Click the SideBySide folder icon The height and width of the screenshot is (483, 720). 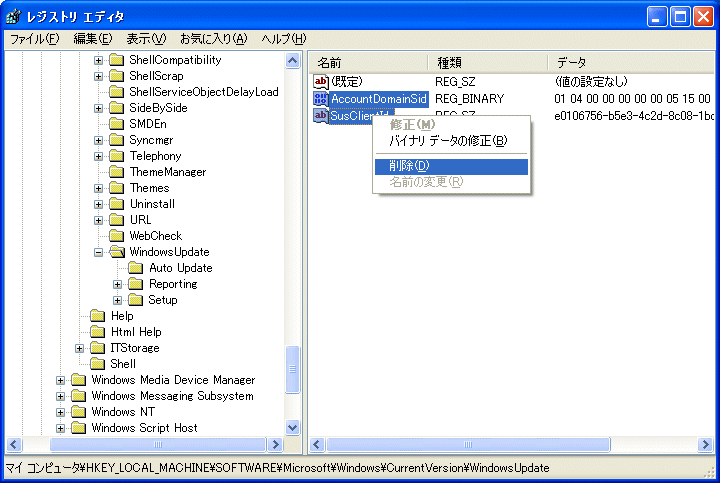(117, 108)
